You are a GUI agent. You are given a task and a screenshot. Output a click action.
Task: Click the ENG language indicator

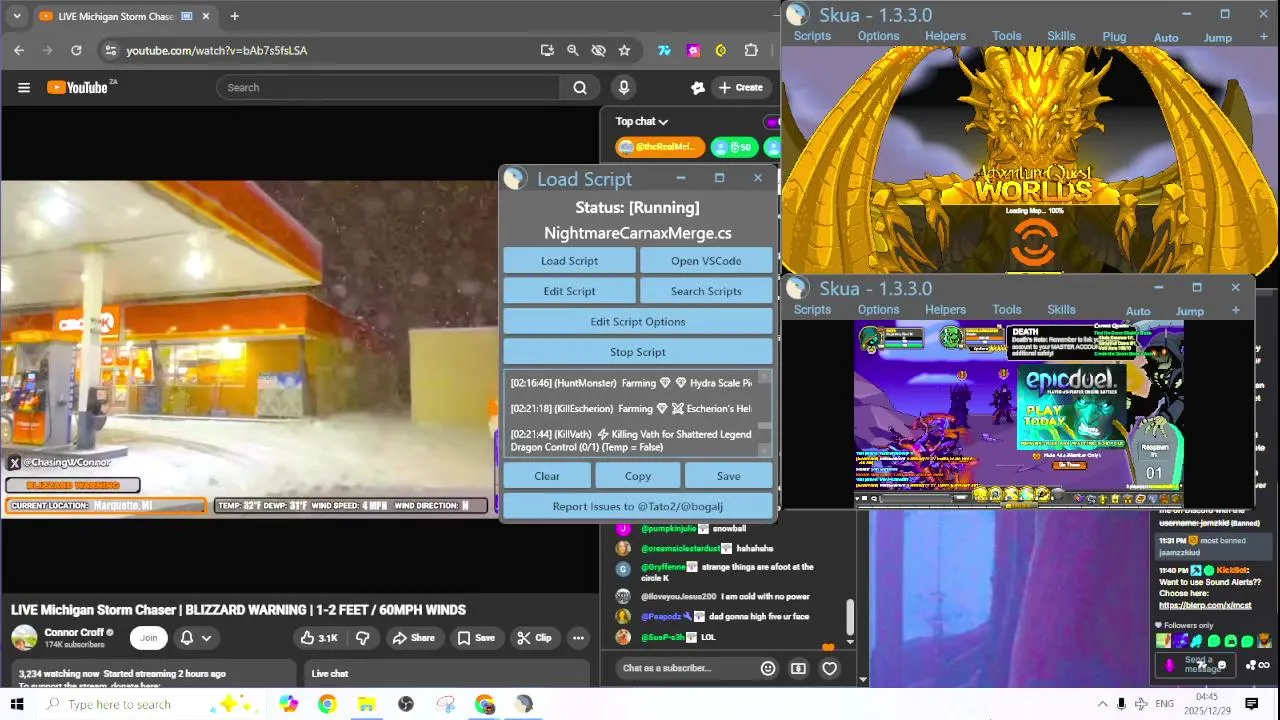(x=1164, y=704)
